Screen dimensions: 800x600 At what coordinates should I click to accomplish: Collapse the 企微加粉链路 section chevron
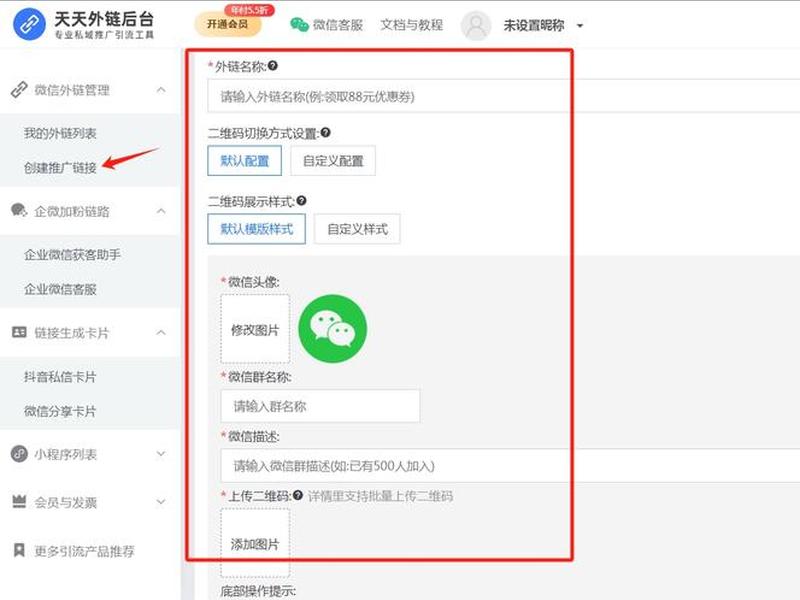click(x=161, y=211)
